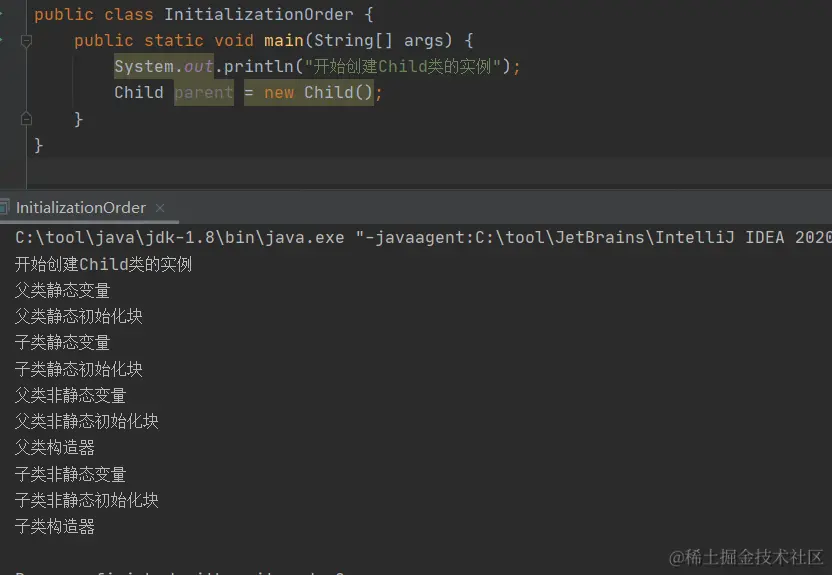Click the highlighted System.out reference
The width and height of the screenshot is (832, 575).
(164, 66)
